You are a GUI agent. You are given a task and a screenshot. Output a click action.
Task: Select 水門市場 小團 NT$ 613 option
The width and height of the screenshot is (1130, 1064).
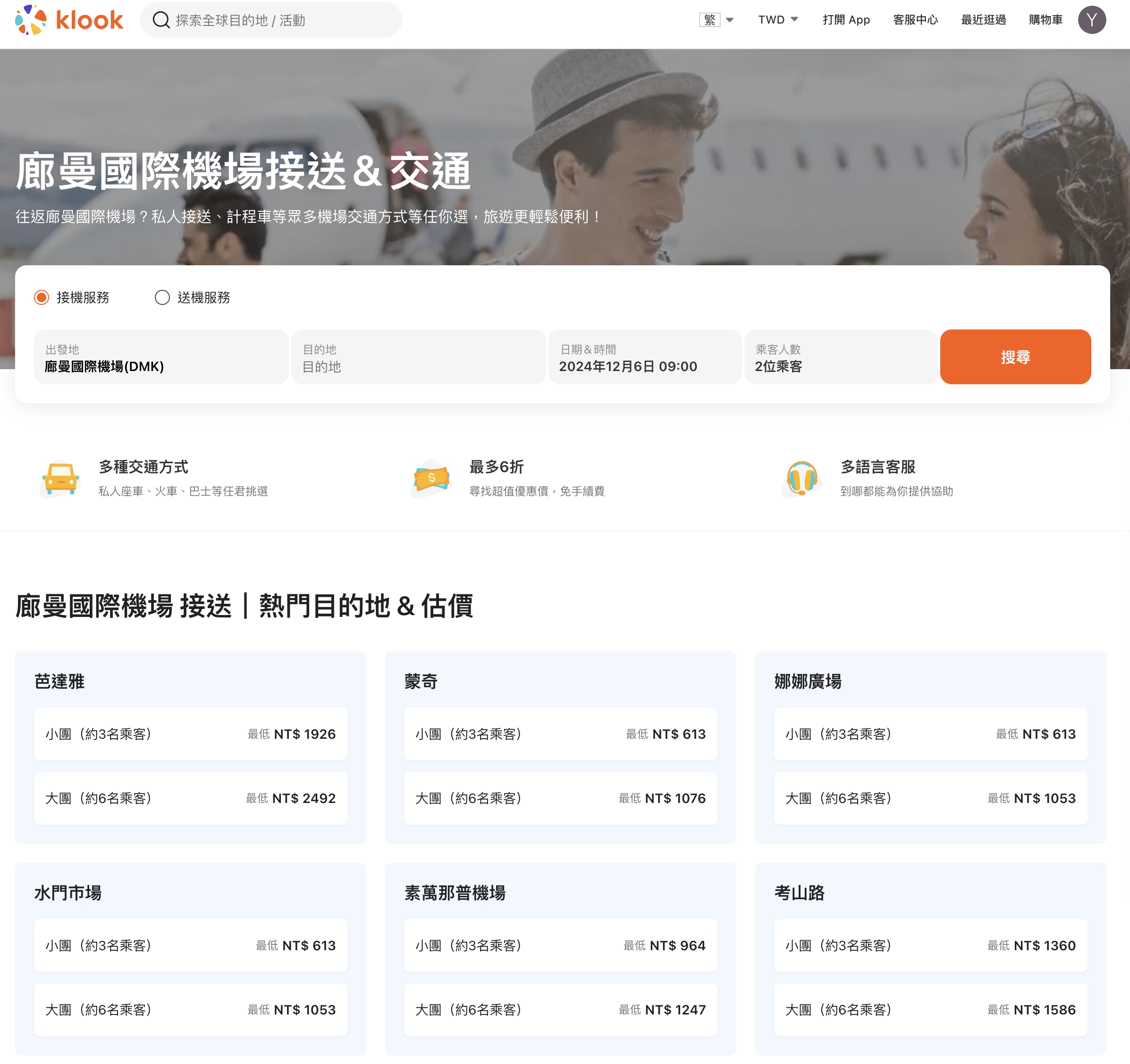point(190,945)
